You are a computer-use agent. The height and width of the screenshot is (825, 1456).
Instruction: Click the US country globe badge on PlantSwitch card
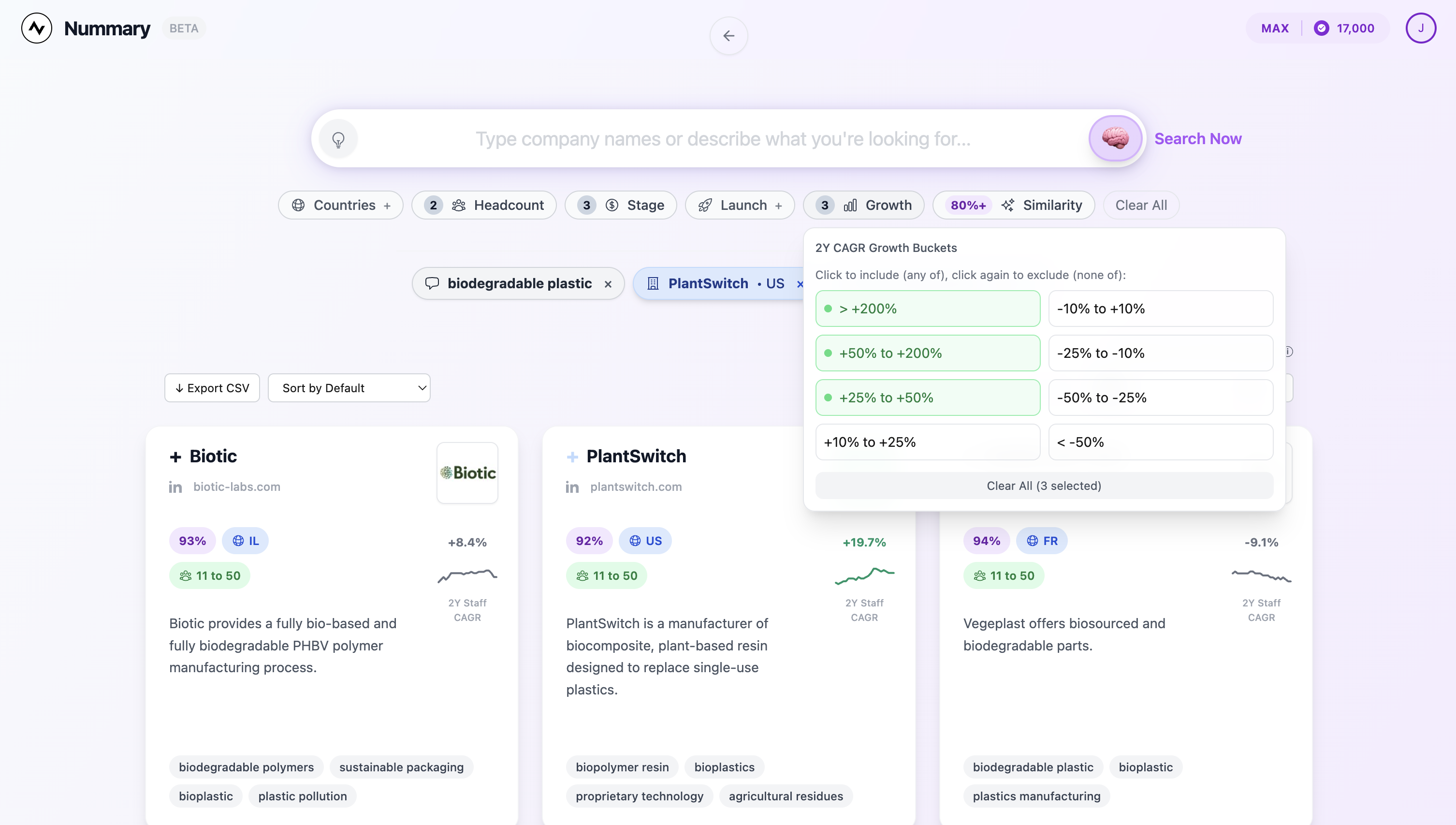click(645, 541)
